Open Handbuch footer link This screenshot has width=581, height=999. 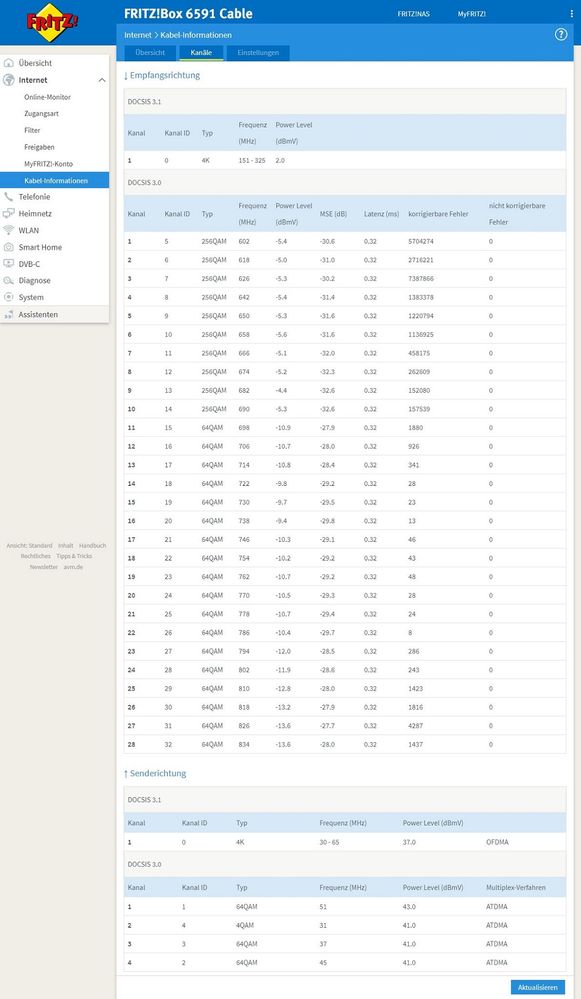pyautogui.click(x=92, y=546)
